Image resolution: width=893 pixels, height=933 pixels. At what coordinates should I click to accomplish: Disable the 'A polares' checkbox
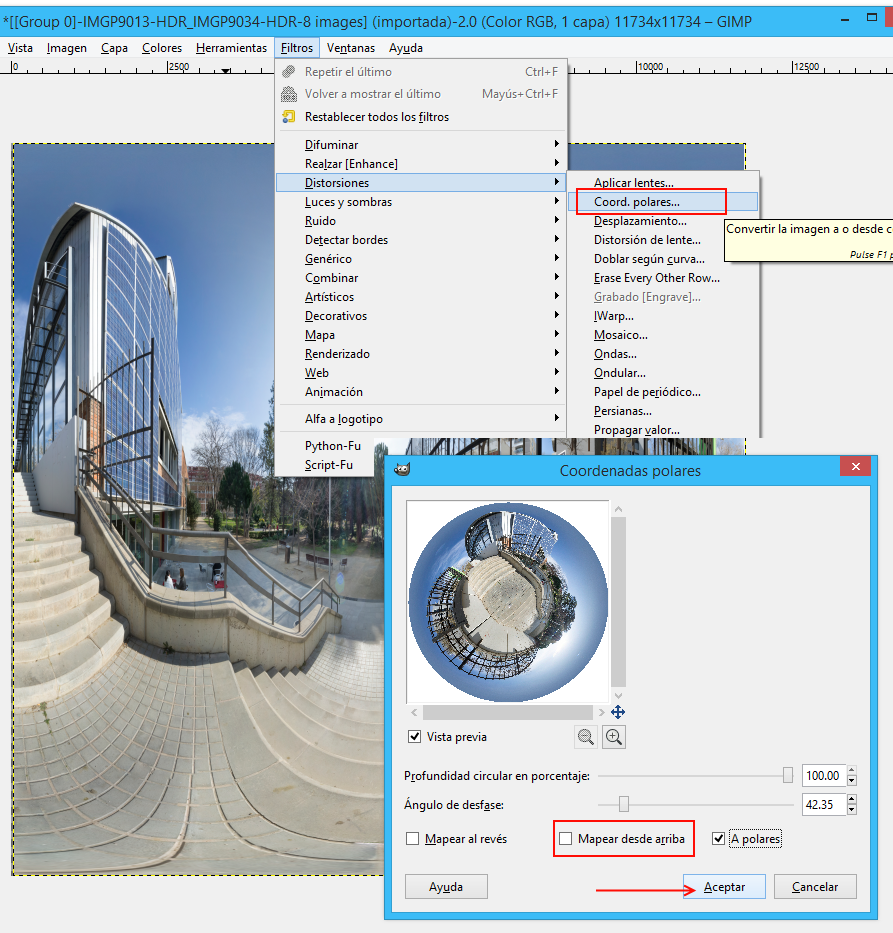tap(718, 839)
